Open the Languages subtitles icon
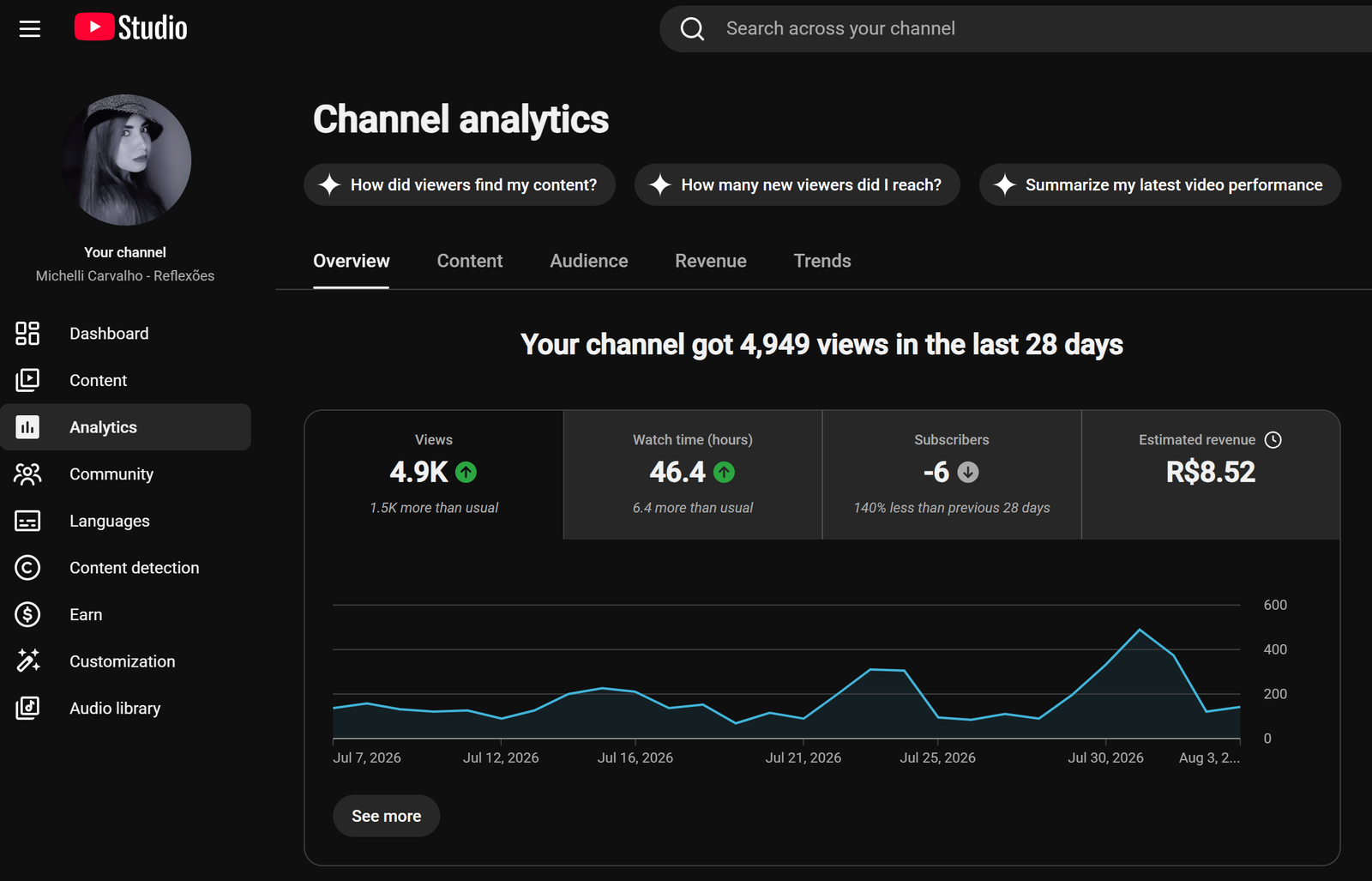The height and width of the screenshot is (881, 1372). click(x=27, y=521)
